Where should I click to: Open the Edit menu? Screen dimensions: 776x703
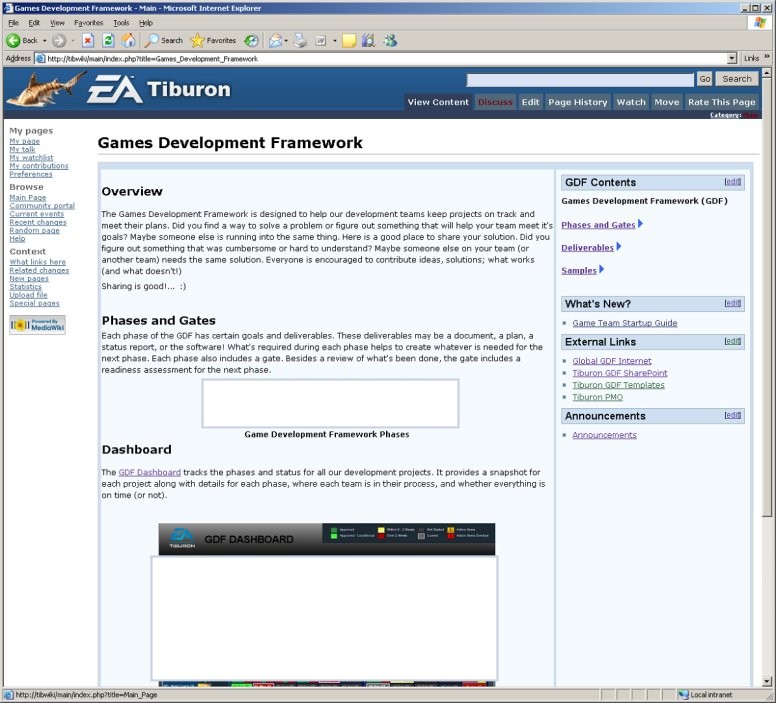pyautogui.click(x=34, y=23)
